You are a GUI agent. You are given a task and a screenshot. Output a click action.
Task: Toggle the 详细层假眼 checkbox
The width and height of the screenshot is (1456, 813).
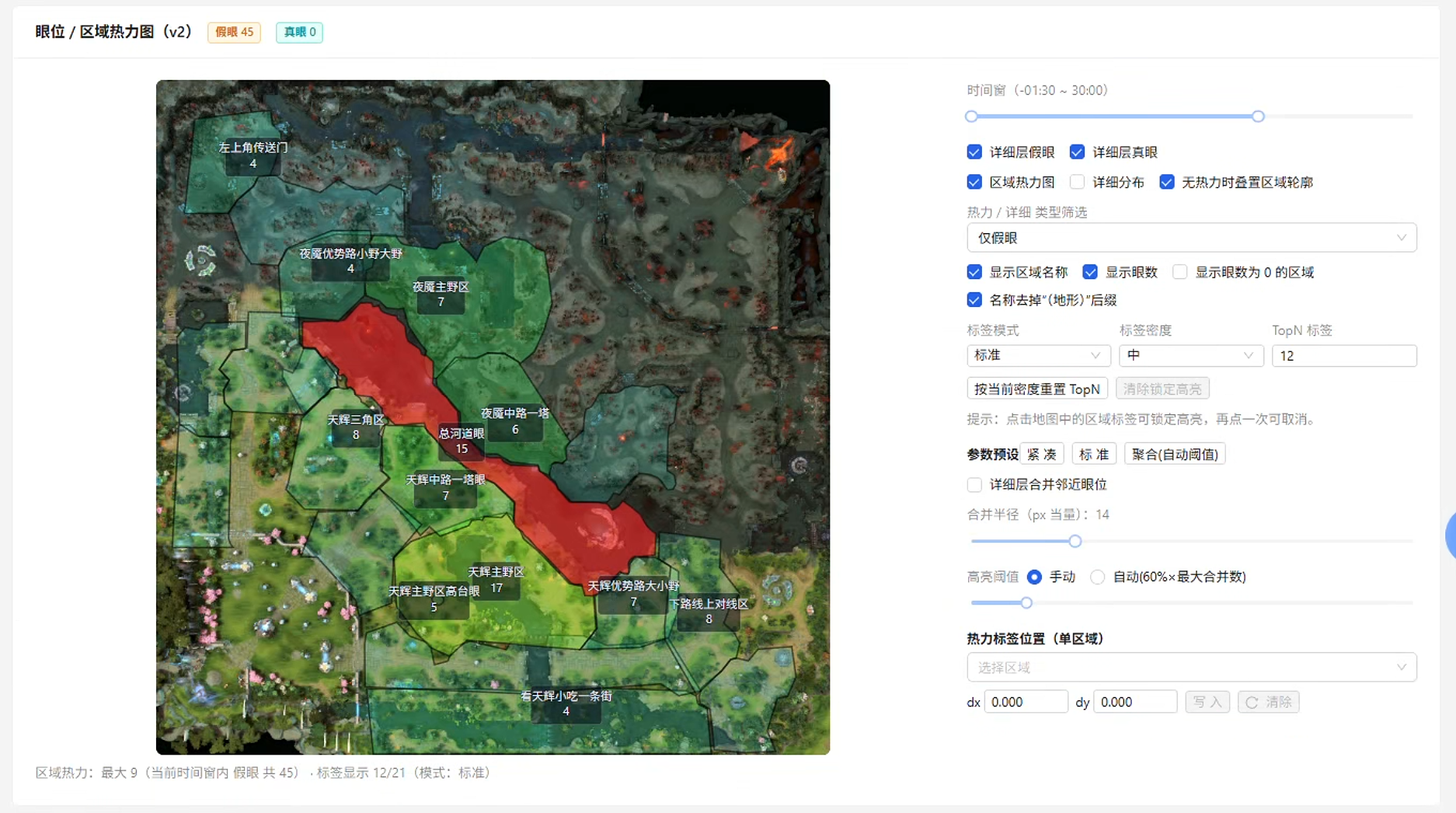pos(974,152)
